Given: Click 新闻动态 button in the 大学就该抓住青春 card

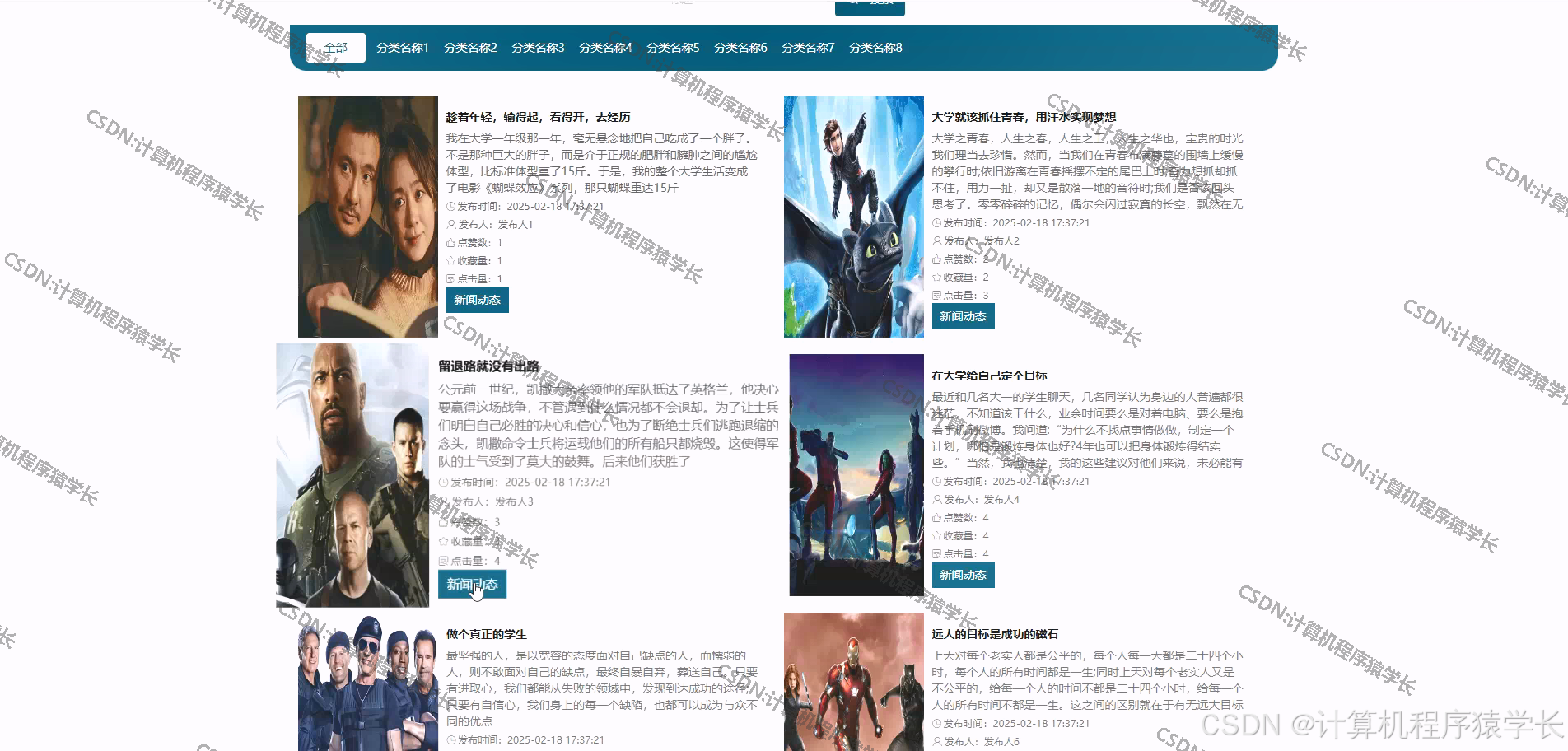Looking at the screenshot, I should [x=964, y=316].
